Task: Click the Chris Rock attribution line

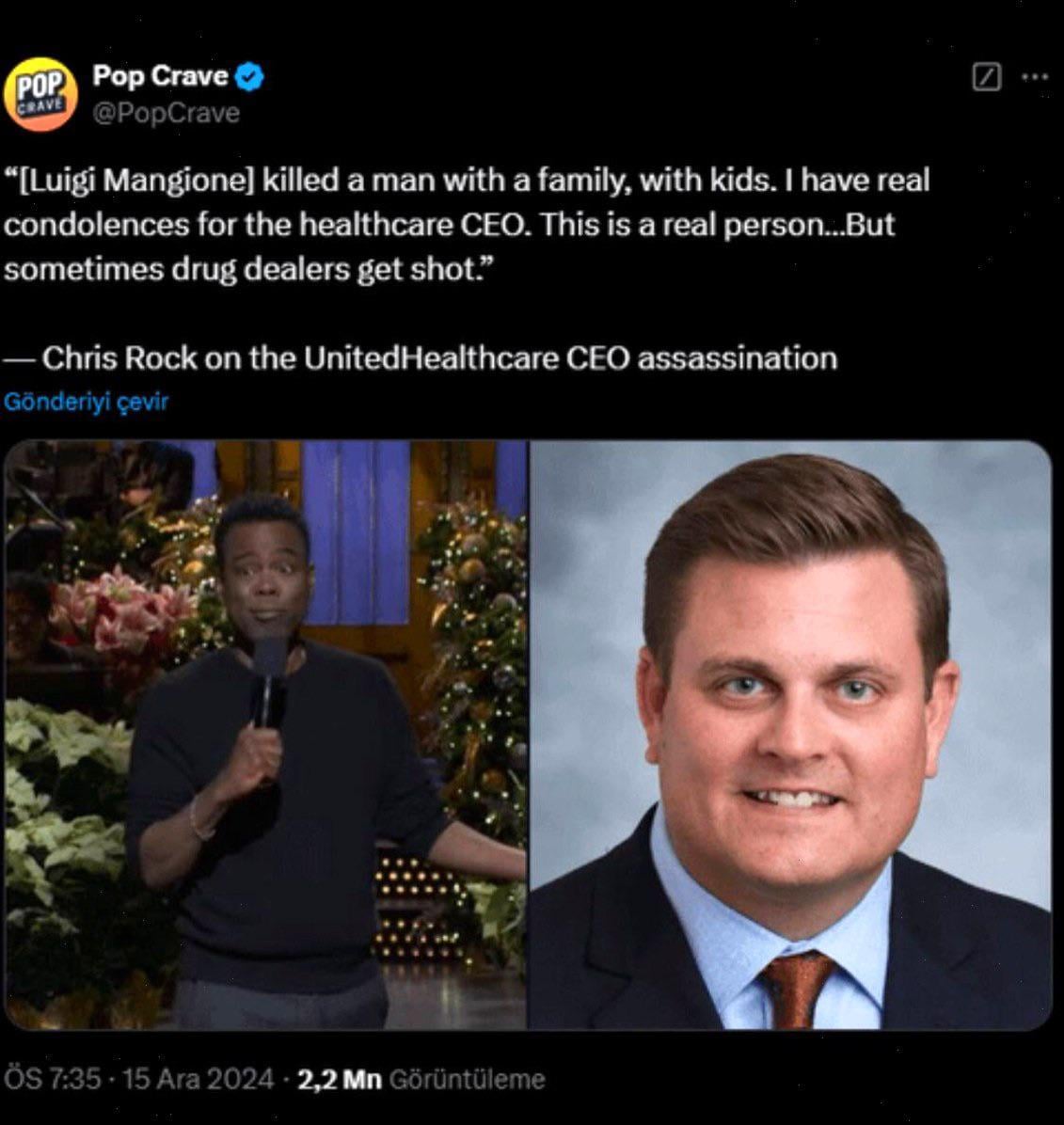Action: [420, 358]
